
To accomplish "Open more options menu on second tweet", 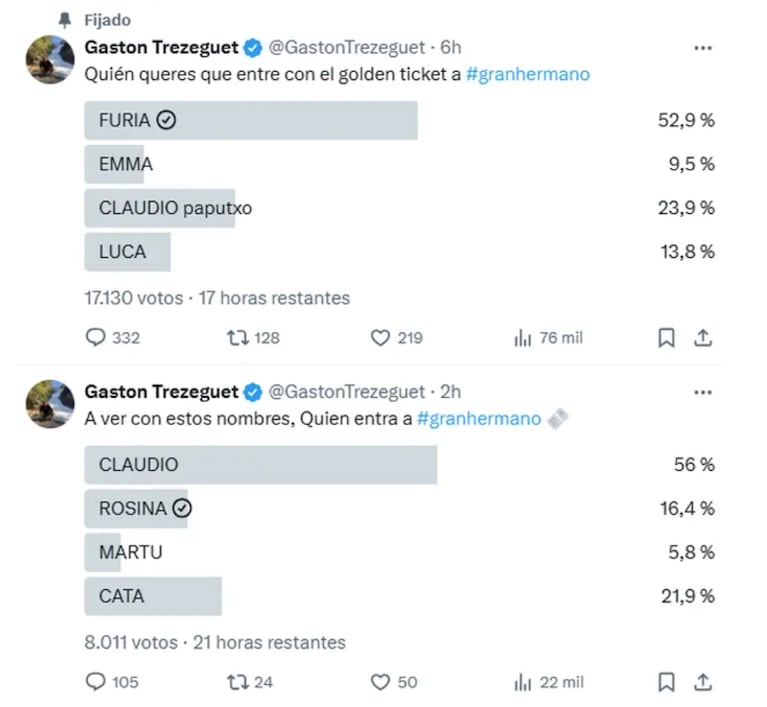I will point(703,391).
